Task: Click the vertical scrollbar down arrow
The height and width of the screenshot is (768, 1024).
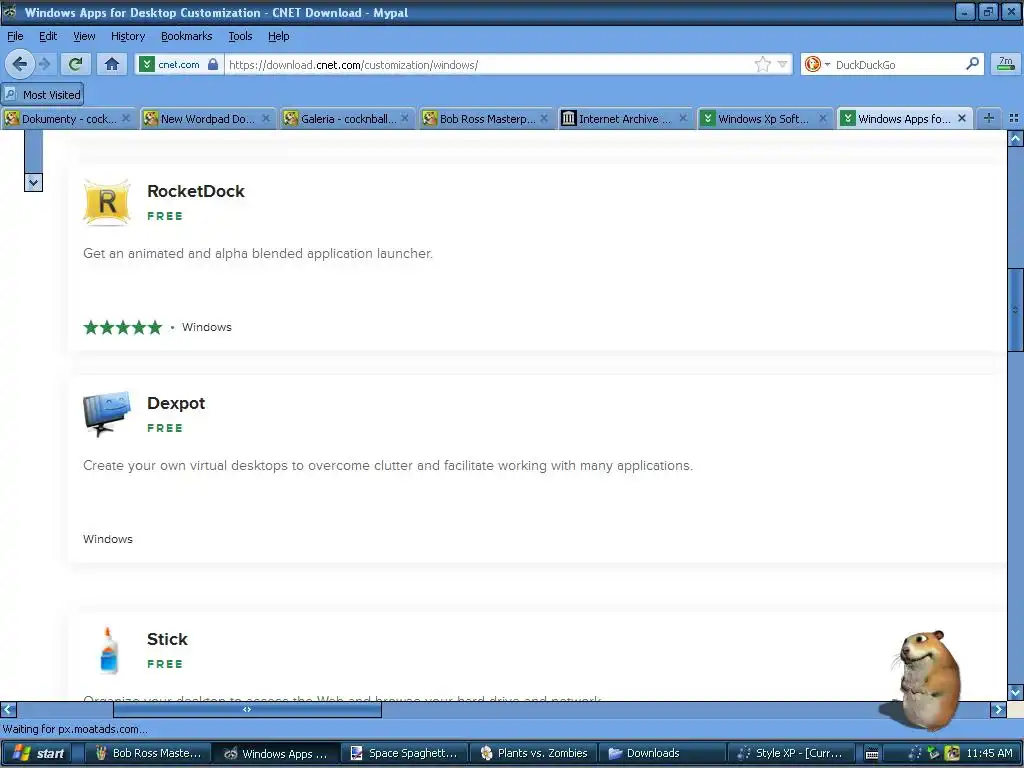Action: click(1015, 692)
